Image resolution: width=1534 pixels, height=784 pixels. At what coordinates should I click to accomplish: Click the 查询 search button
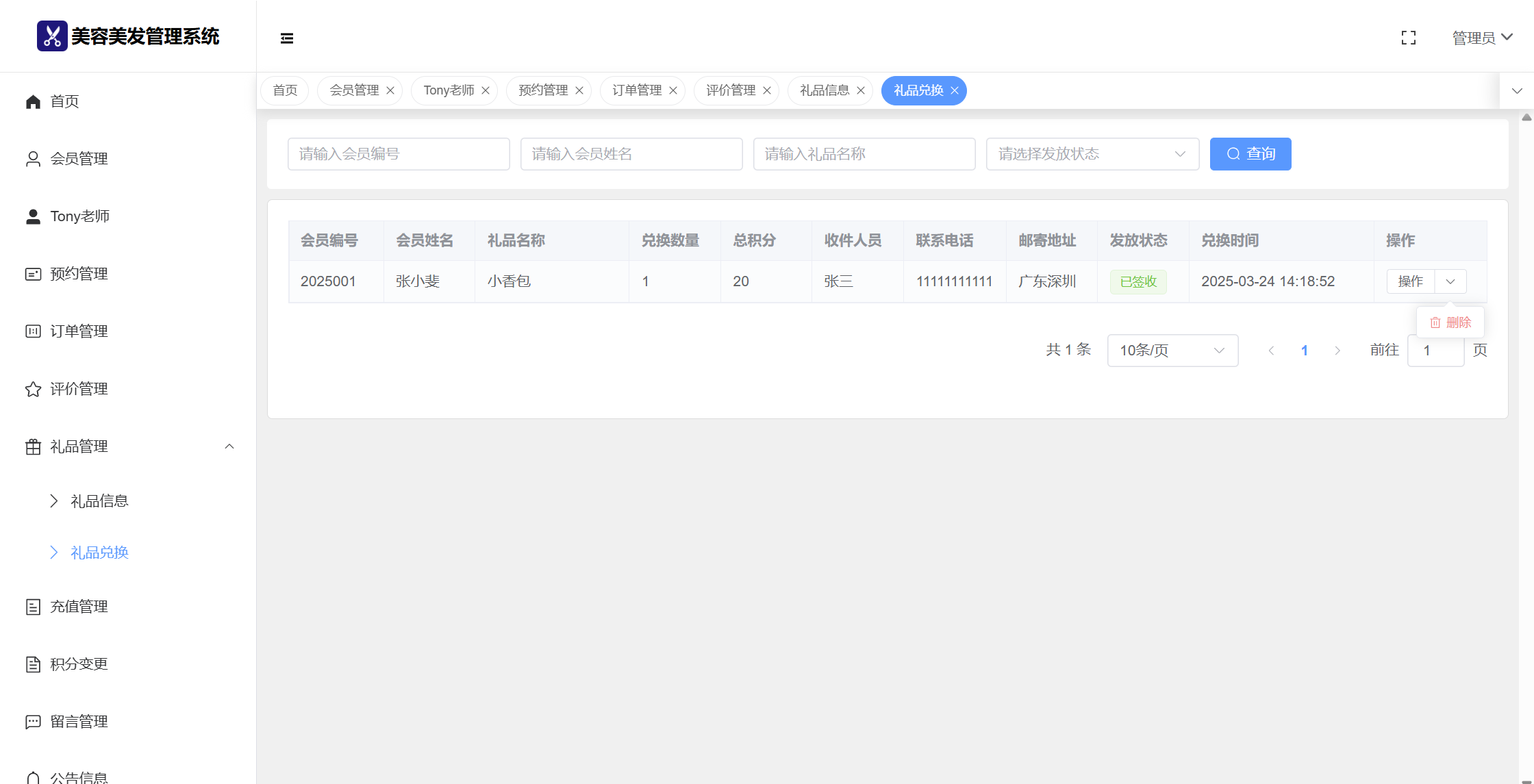coord(1250,154)
